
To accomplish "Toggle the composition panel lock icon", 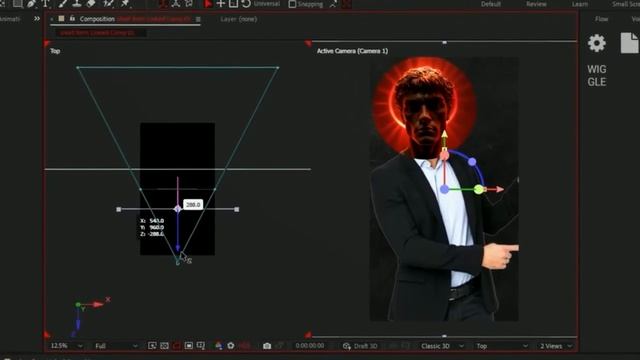I will [72, 19].
